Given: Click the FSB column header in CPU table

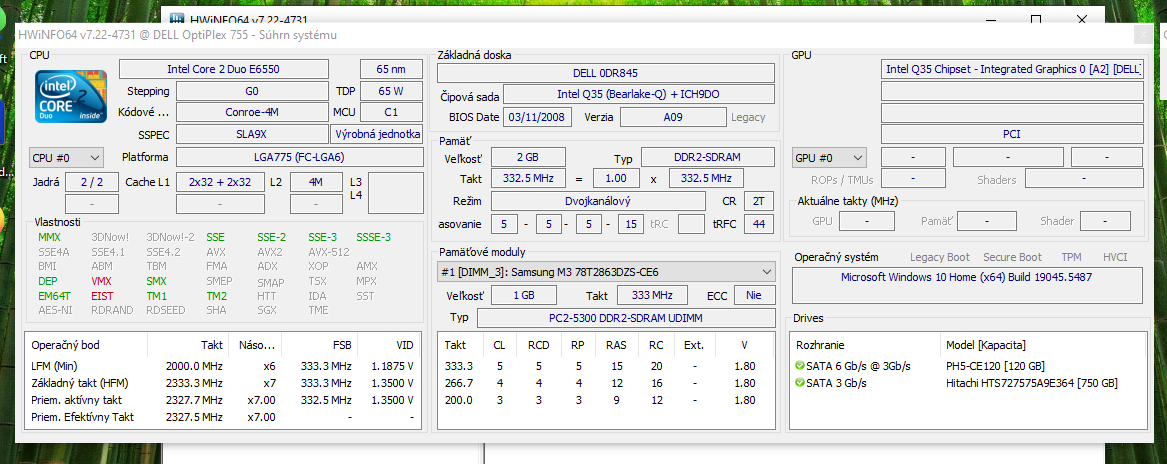Looking at the screenshot, I should tap(320, 345).
